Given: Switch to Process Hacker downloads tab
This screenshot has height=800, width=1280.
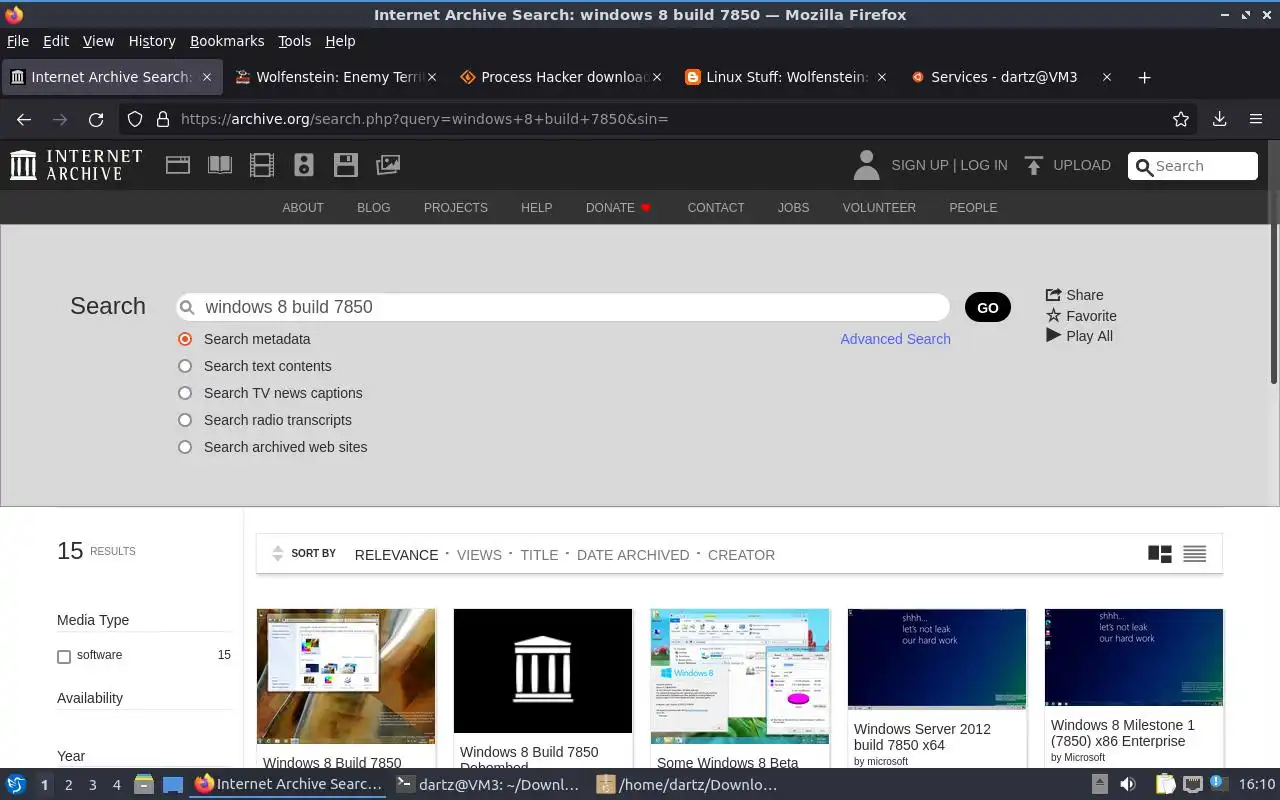Looking at the screenshot, I should (560, 77).
